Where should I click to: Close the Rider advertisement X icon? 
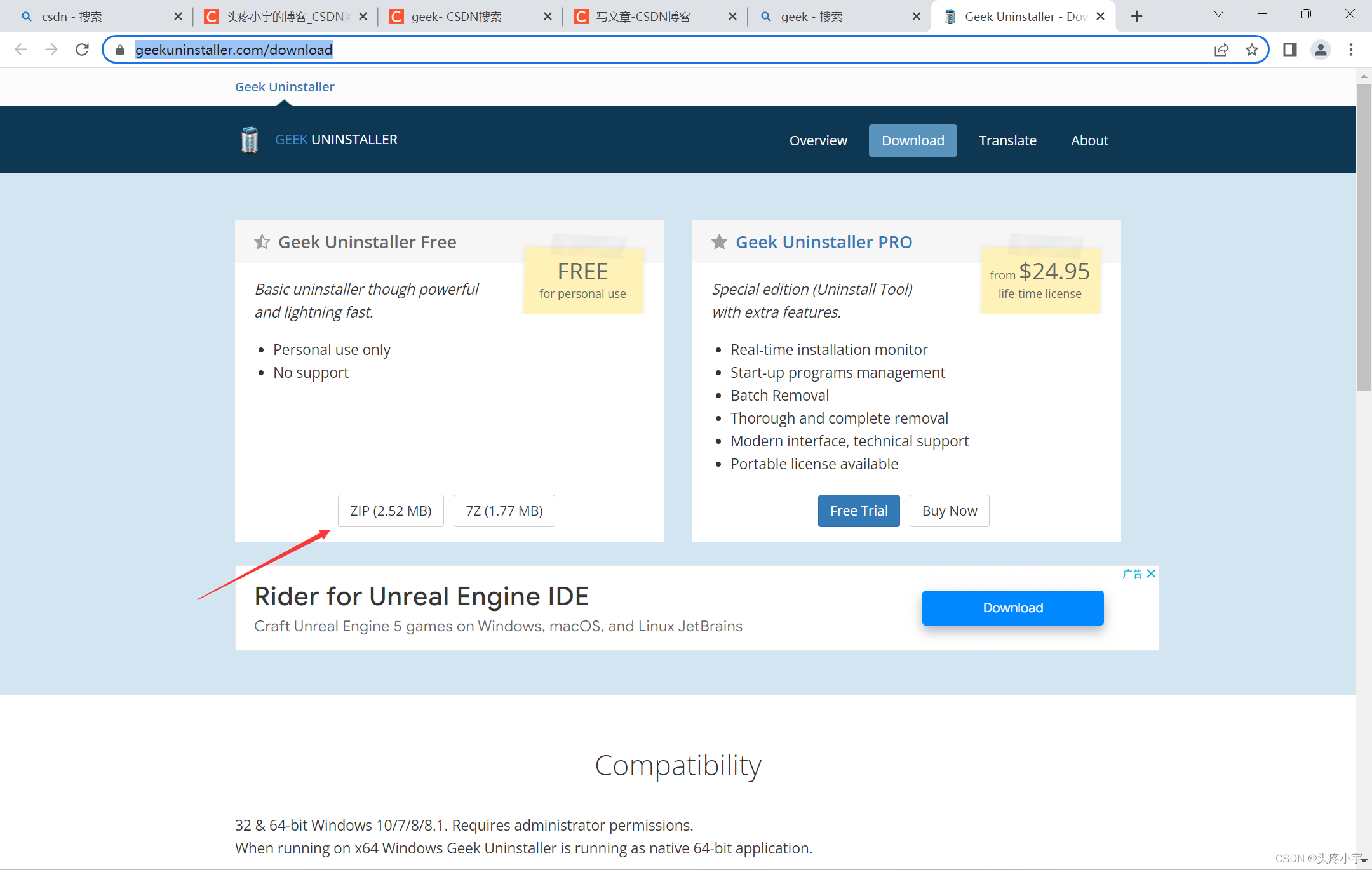click(1151, 573)
